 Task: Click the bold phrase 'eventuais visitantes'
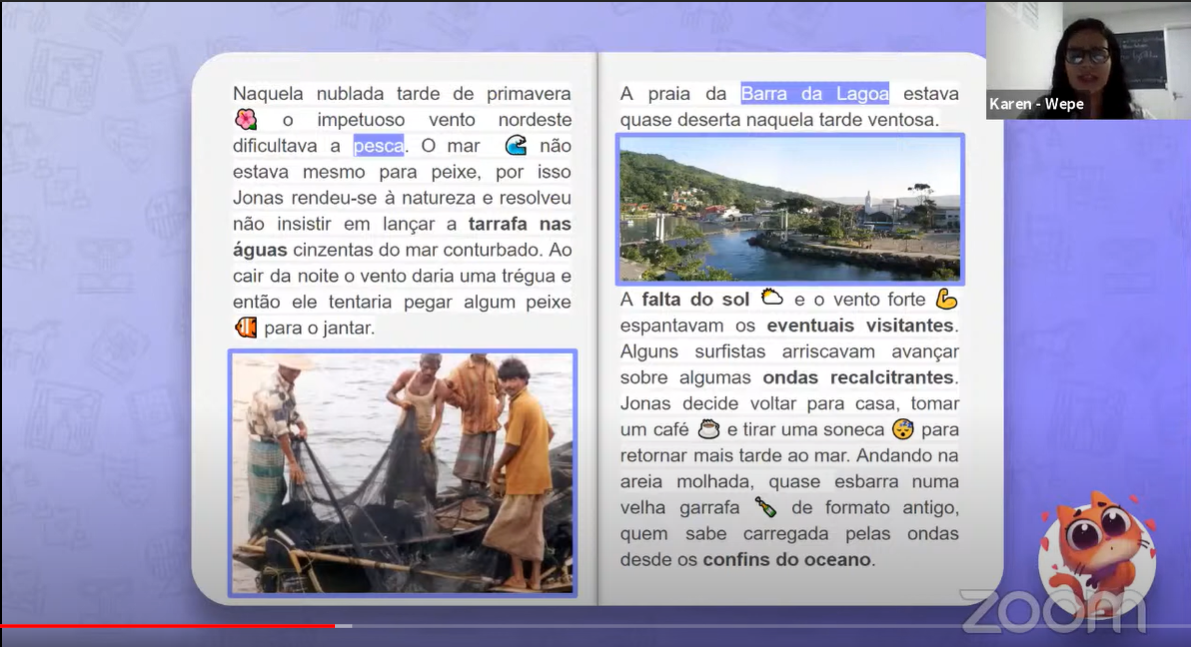point(860,326)
